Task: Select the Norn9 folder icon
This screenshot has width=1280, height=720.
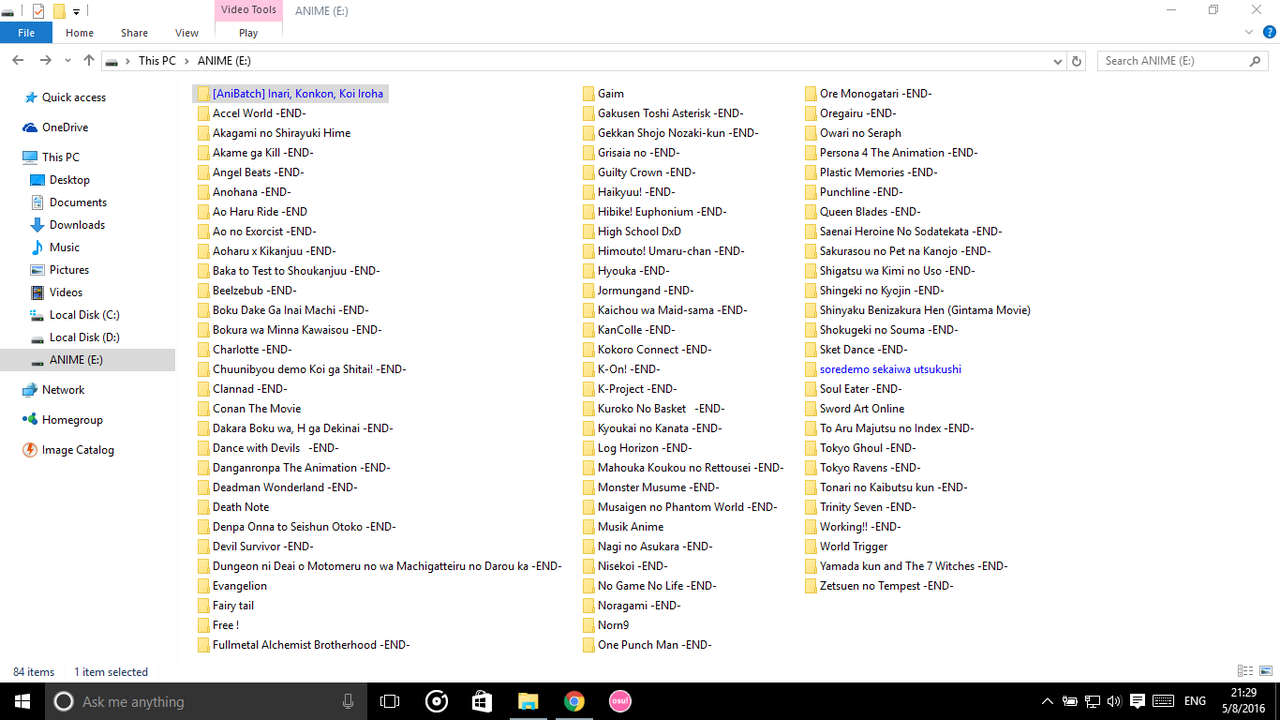Action: click(589, 626)
